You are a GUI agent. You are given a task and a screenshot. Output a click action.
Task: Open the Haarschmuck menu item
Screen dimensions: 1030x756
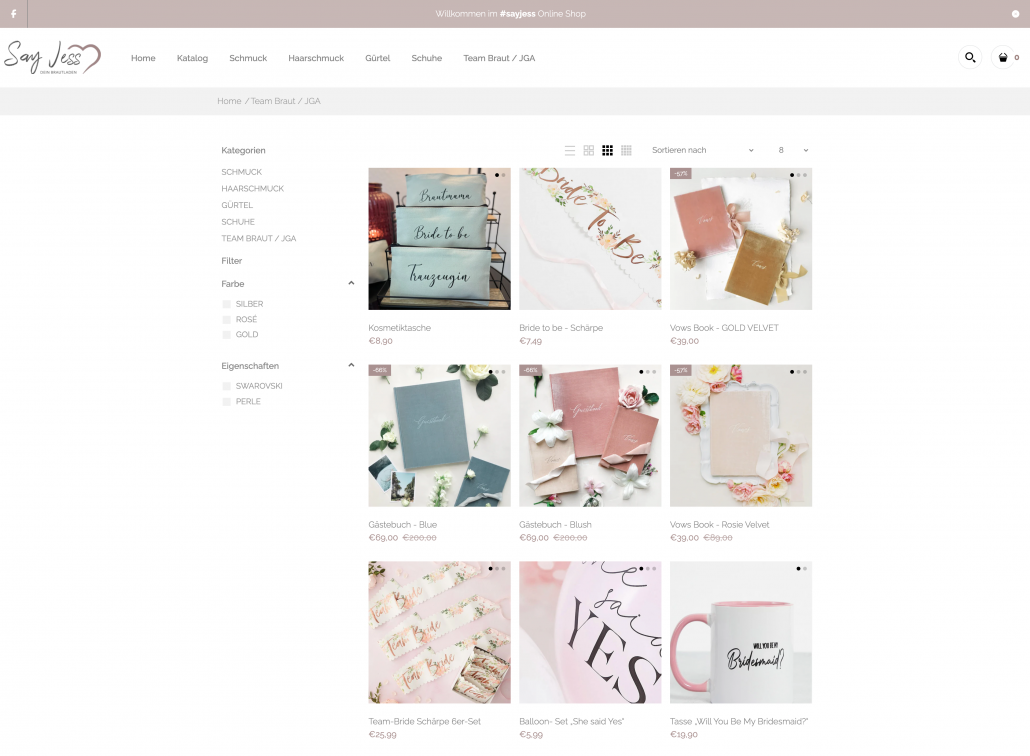pos(316,58)
